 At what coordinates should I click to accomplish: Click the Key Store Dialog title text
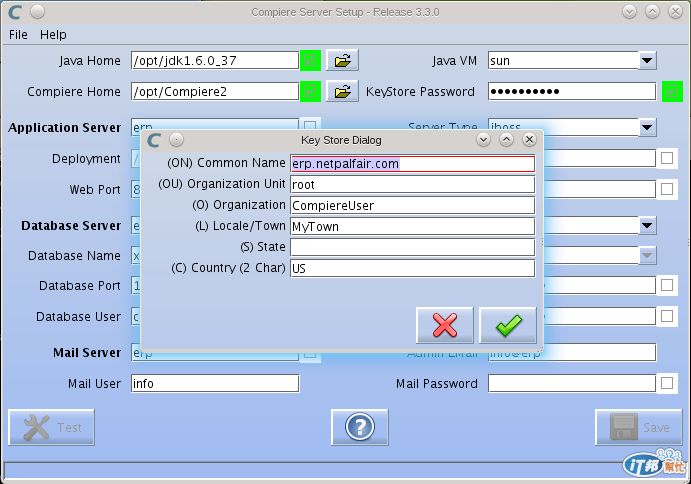[341, 140]
